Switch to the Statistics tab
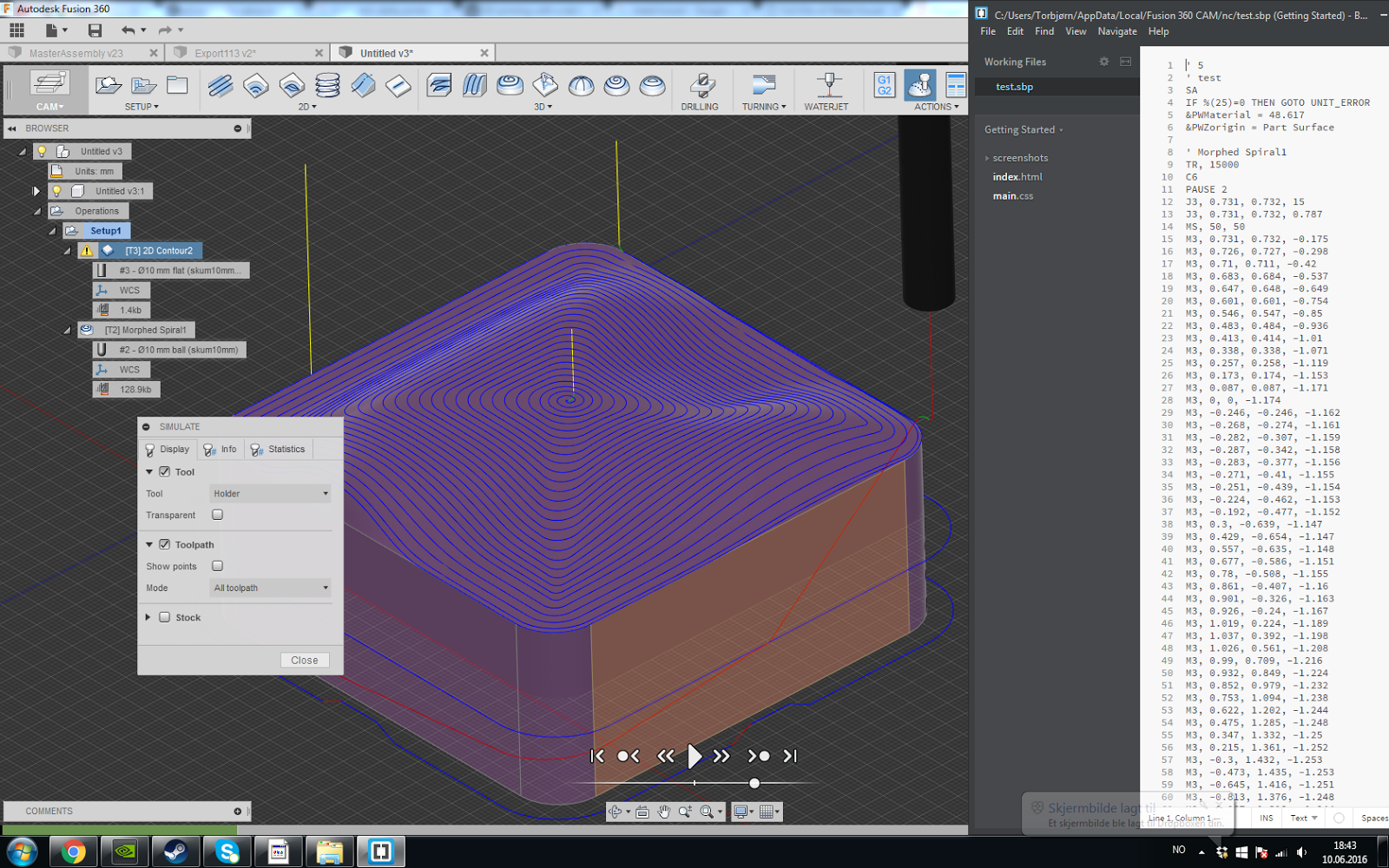The image size is (1389, 868). click(x=279, y=450)
